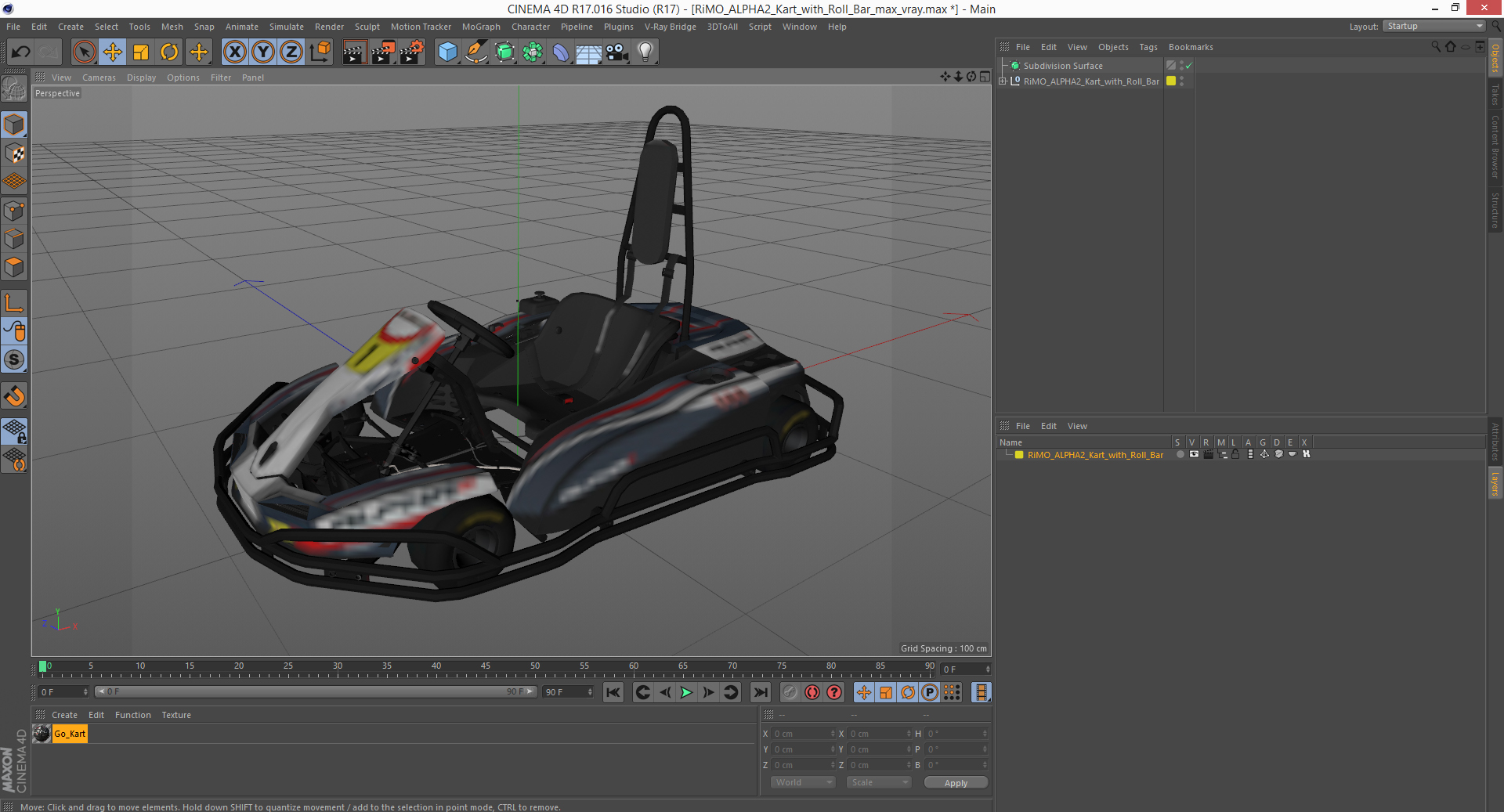This screenshot has width=1504, height=812.
Task: Open Object Manager Tags menu
Action: coord(1148,47)
